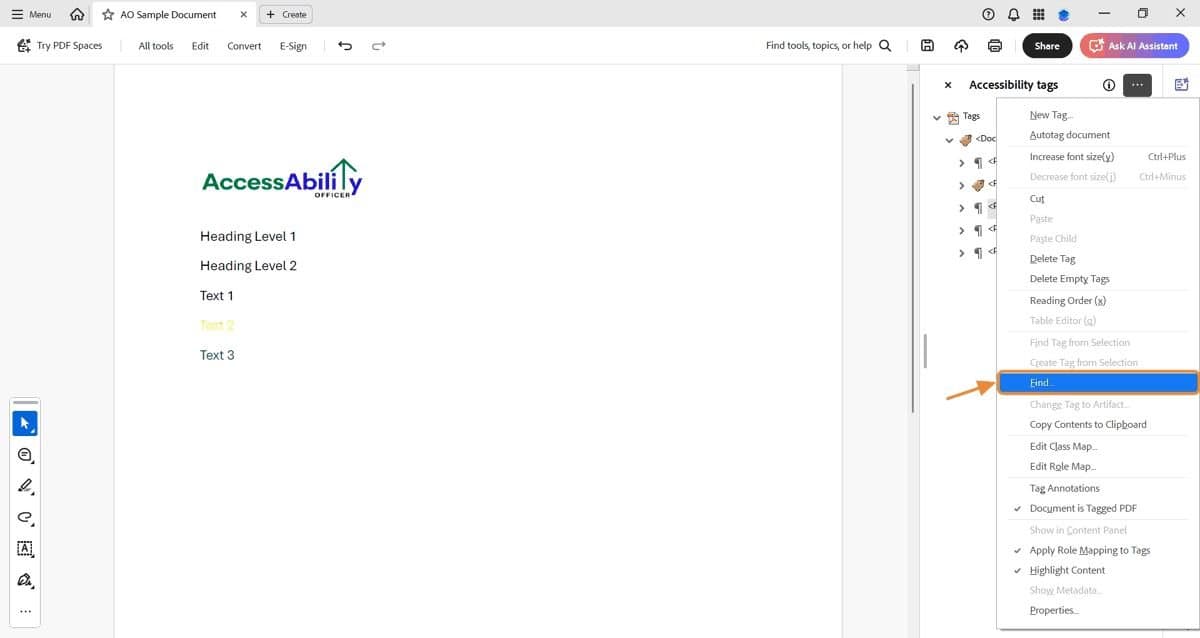Select the arrow Selection tool
The width and height of the screenshot is (1200, 638).
pos(25,422)
